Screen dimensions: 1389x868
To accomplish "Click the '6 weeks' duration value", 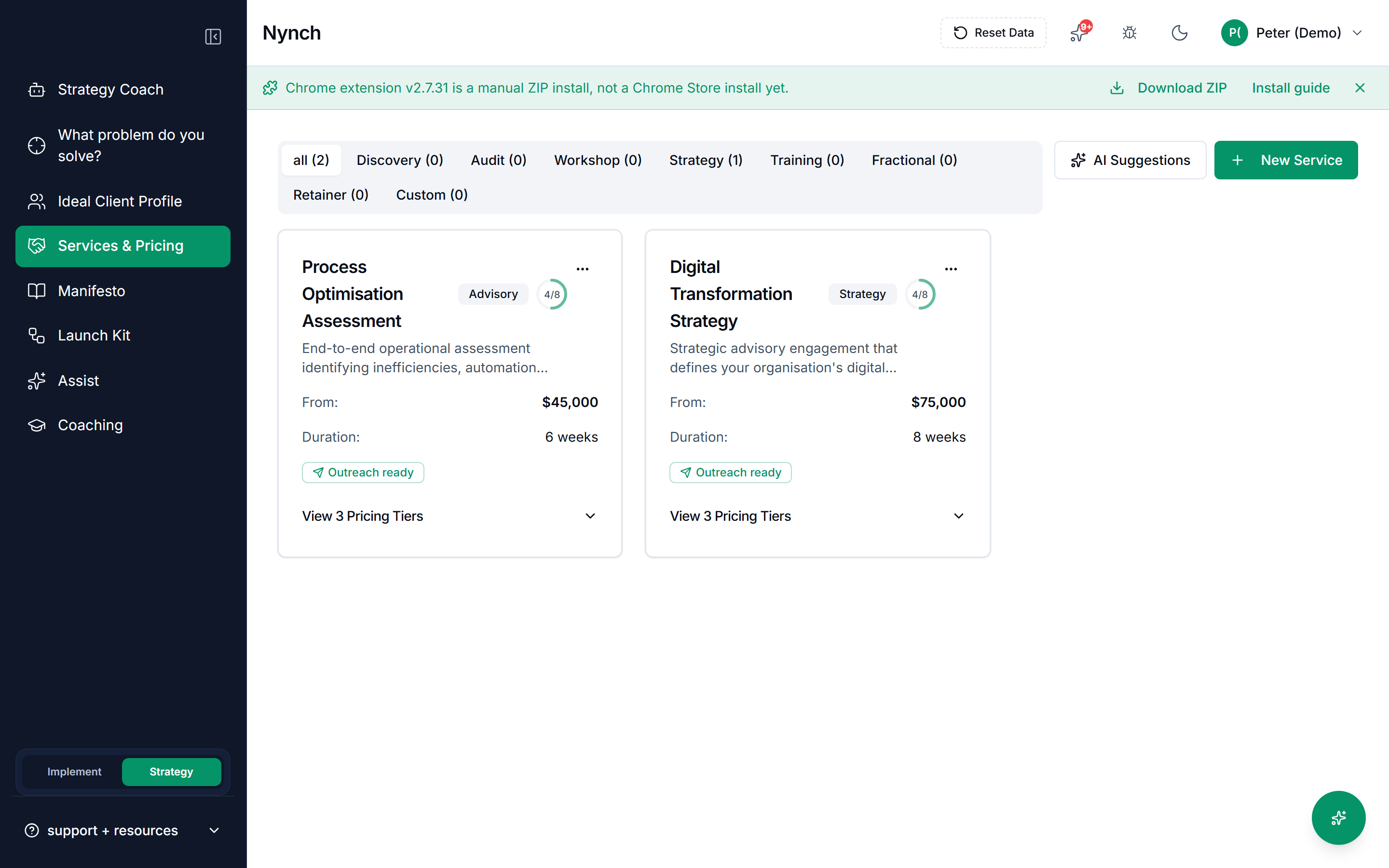I will [x=571, y=437].
